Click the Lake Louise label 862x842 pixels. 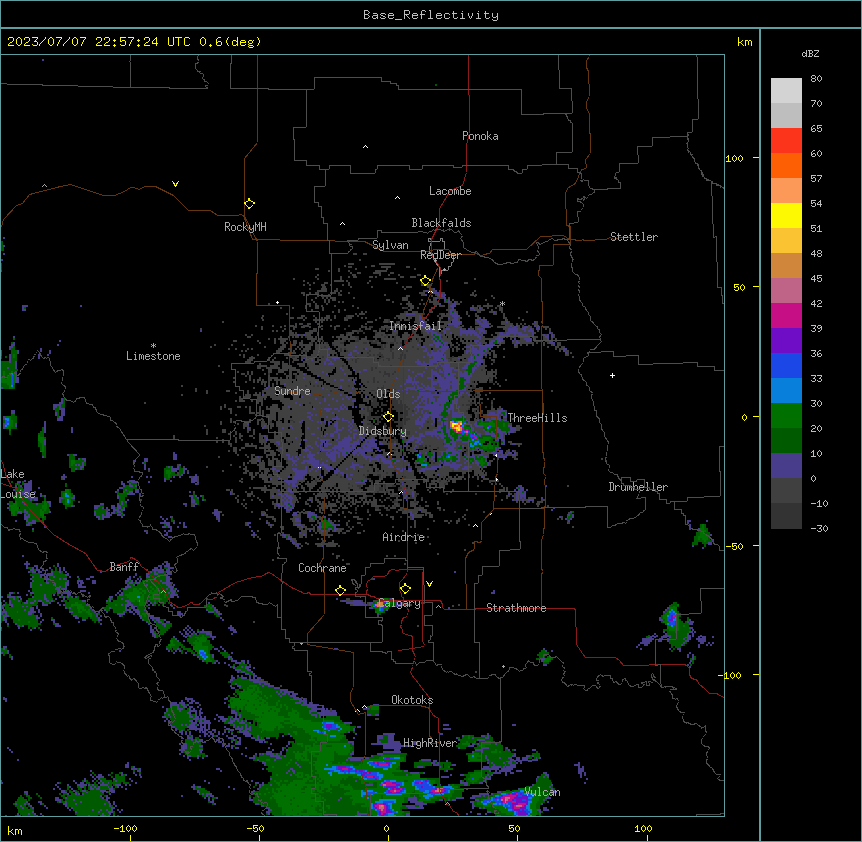(18, 484)
